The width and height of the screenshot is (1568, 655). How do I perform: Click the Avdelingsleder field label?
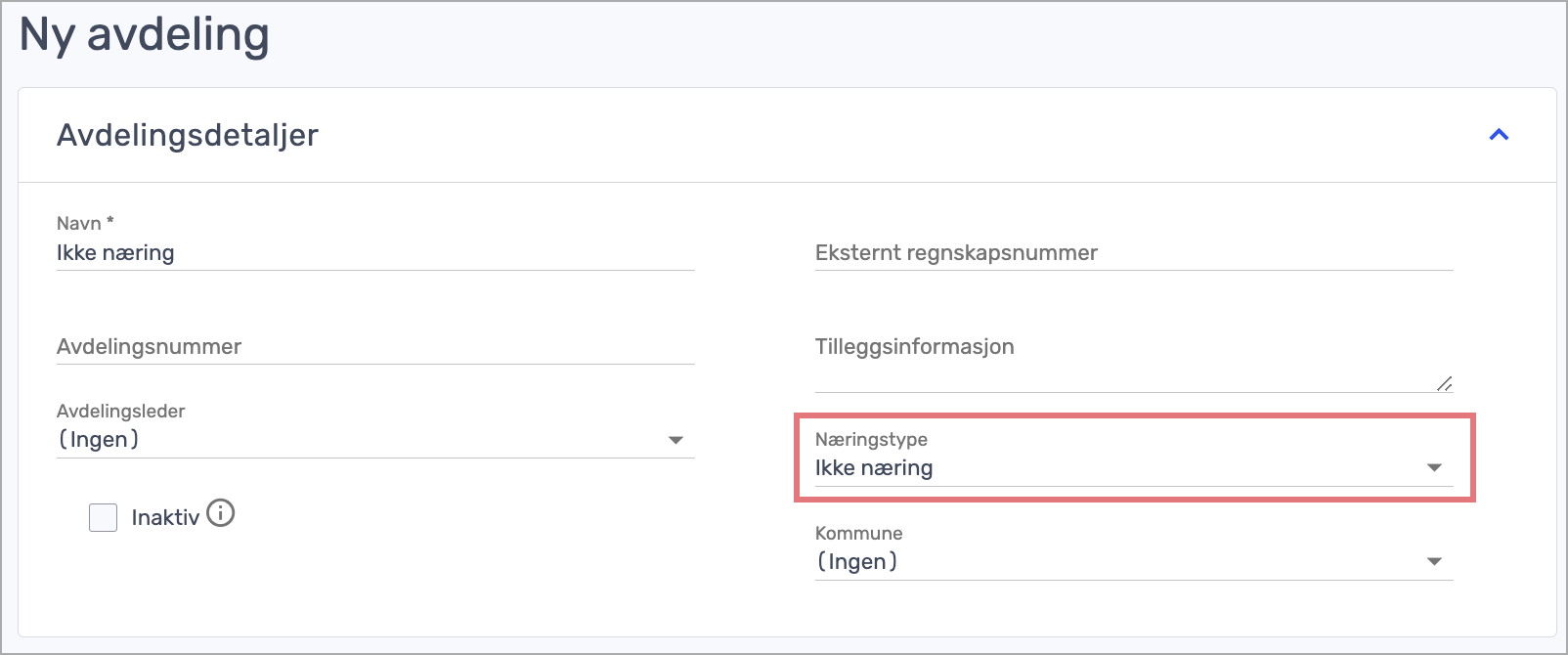120,412
